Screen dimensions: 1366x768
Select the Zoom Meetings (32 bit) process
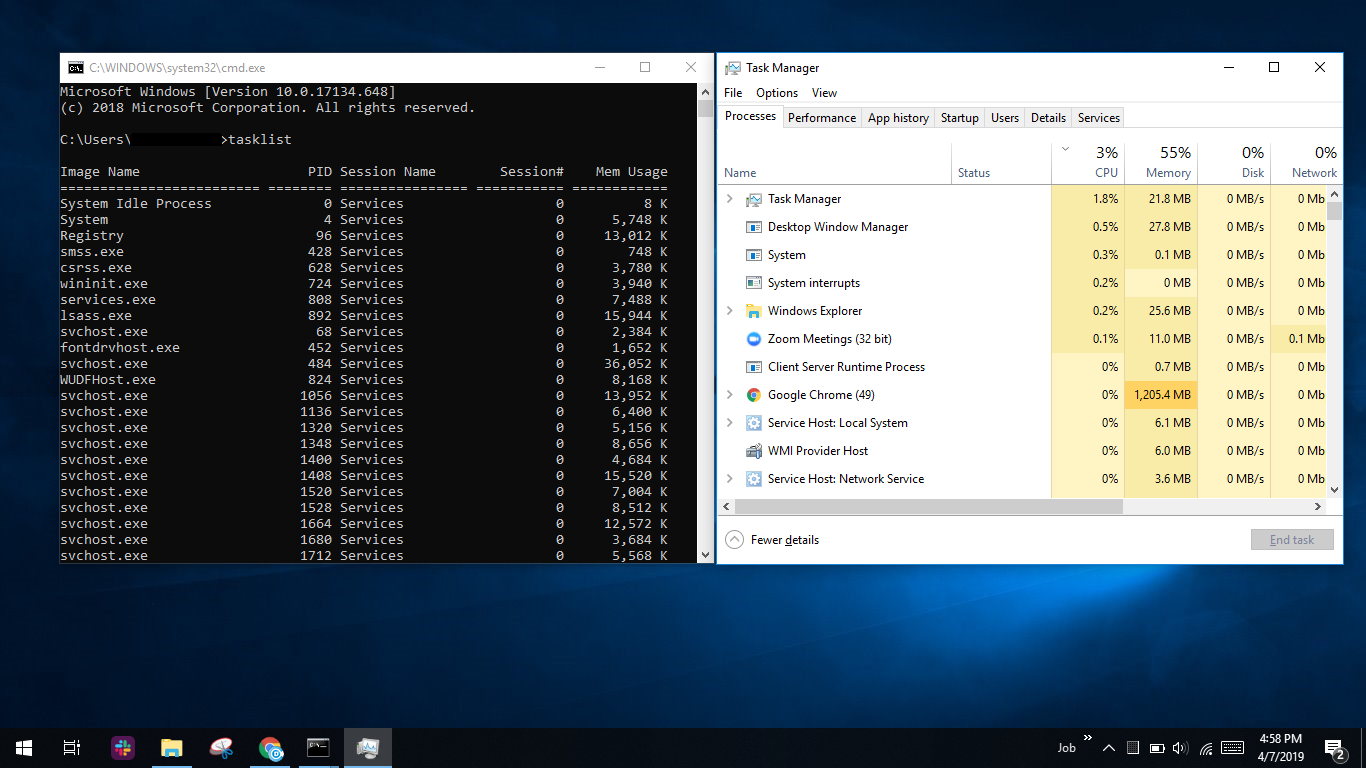tap(829, 339)
